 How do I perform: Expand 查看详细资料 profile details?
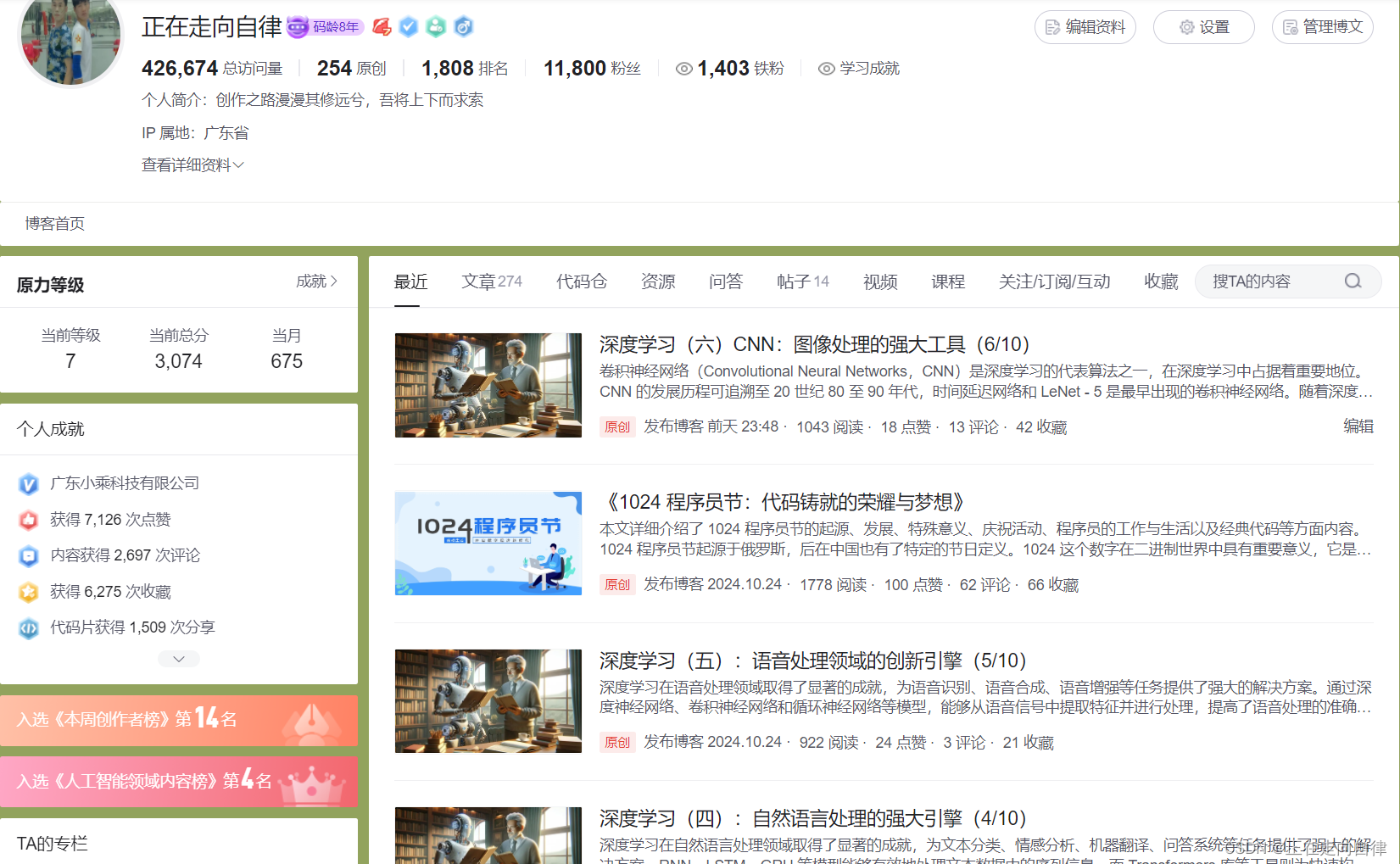coord(192,164)
